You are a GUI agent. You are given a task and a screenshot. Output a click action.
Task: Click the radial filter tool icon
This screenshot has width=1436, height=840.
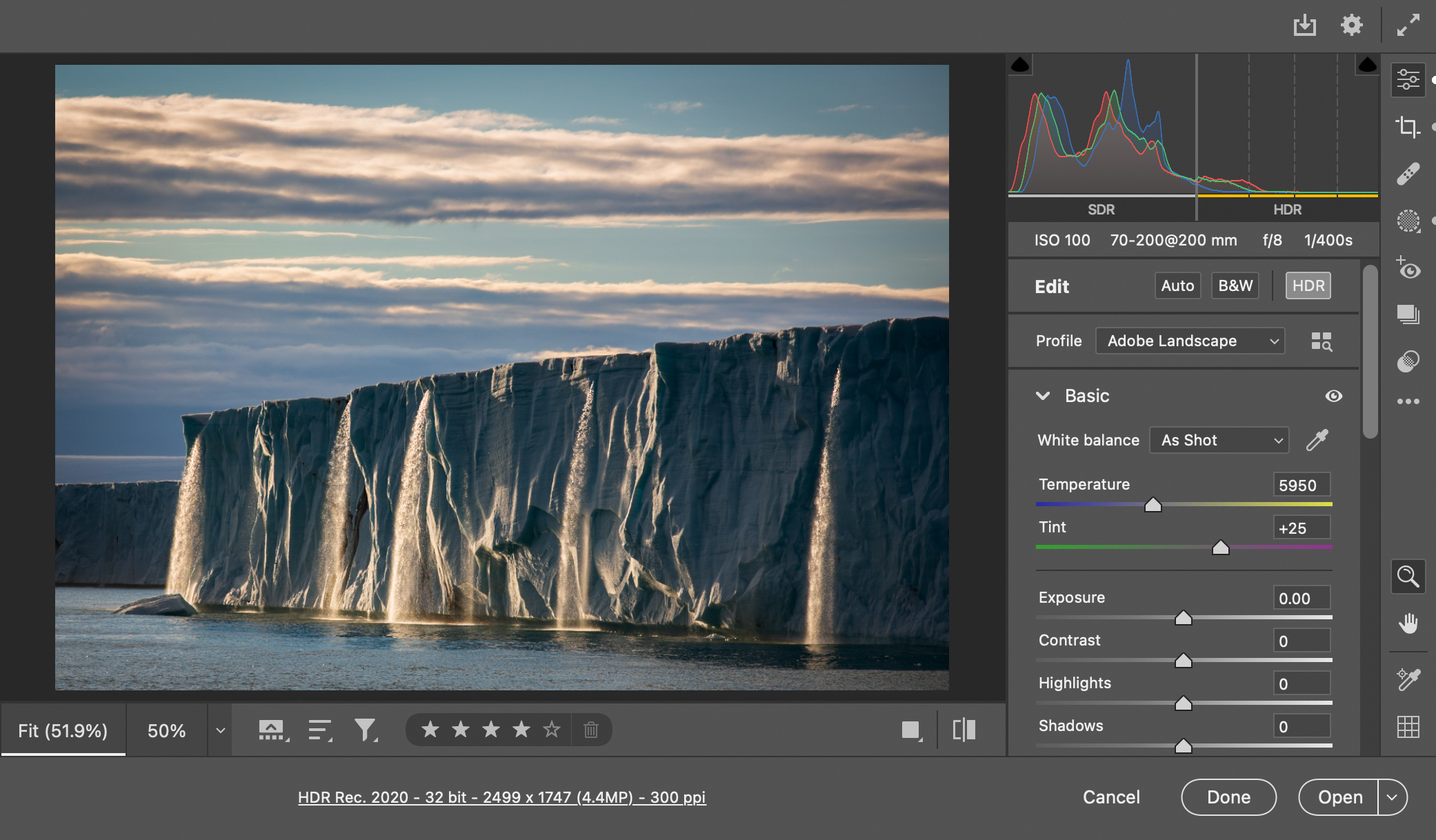click(x=1408, y=219)
